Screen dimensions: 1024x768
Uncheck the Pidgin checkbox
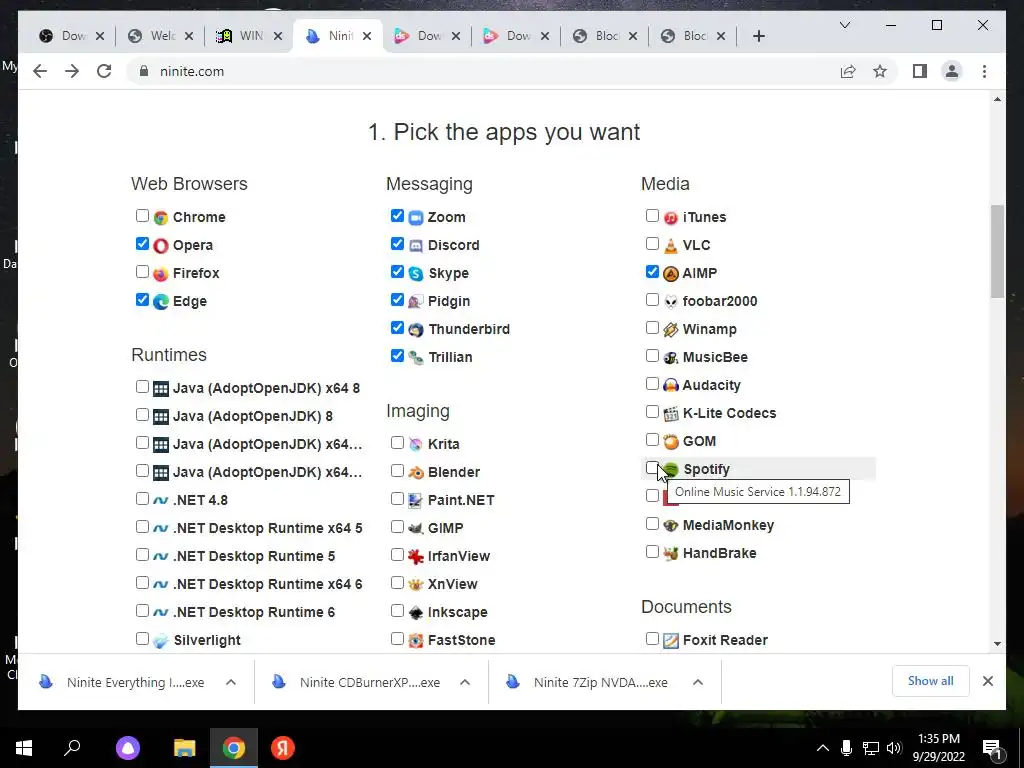397,300
